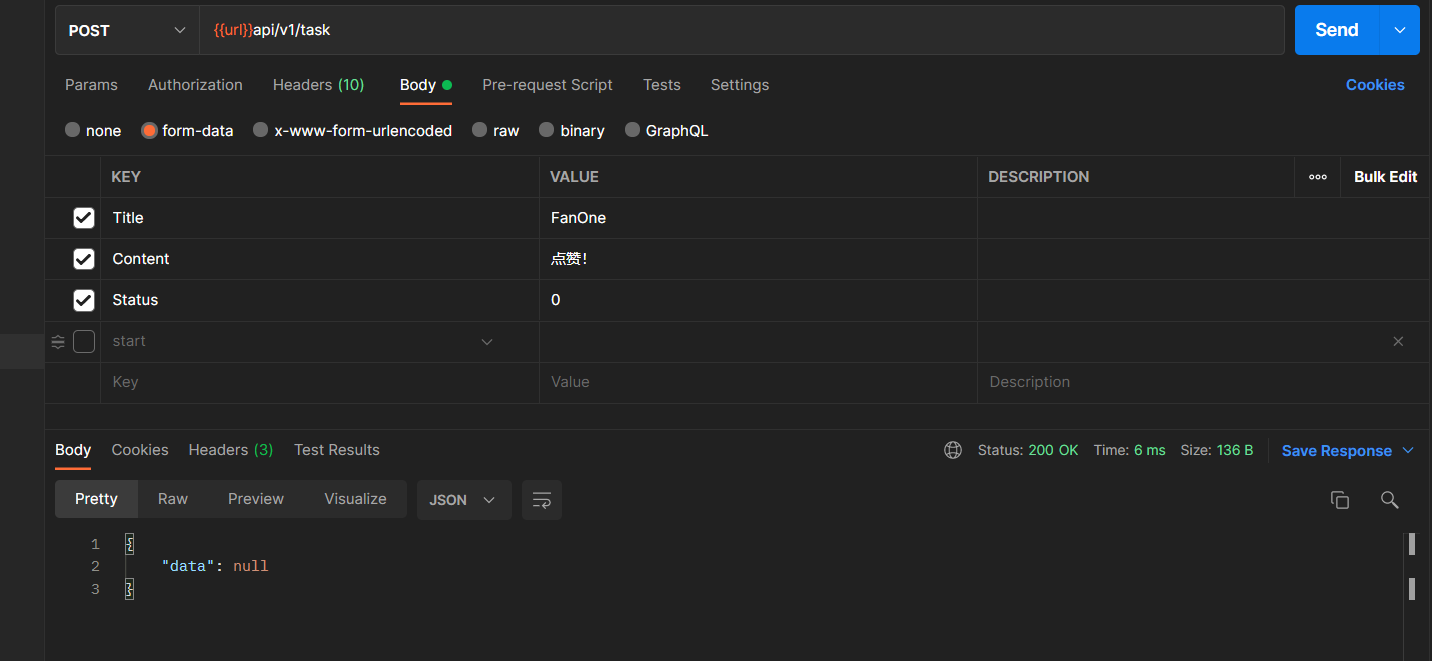Copy the response body using the copy icon
The width and height of the screenshot is (1432, 661).
[x=1340, y=500]
